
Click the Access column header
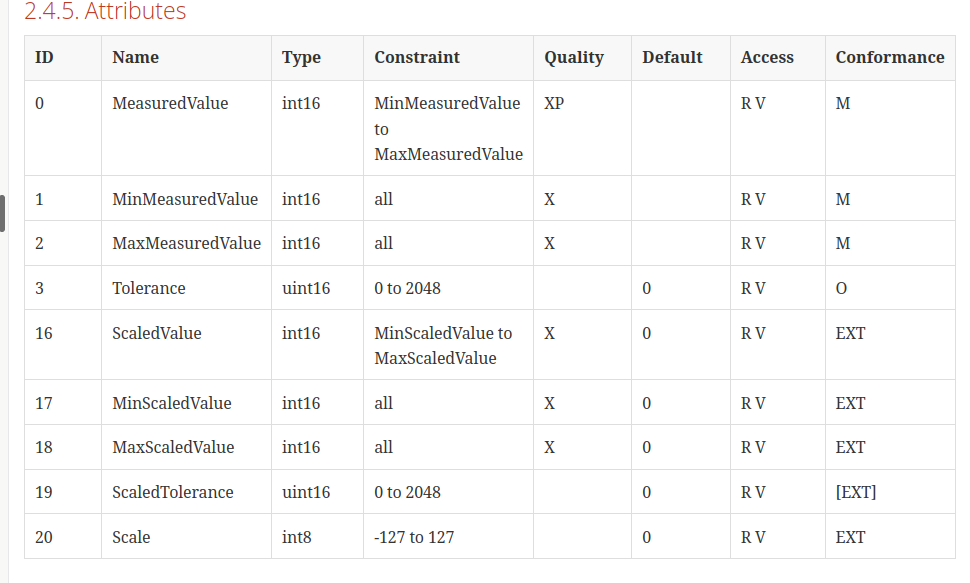767,58
